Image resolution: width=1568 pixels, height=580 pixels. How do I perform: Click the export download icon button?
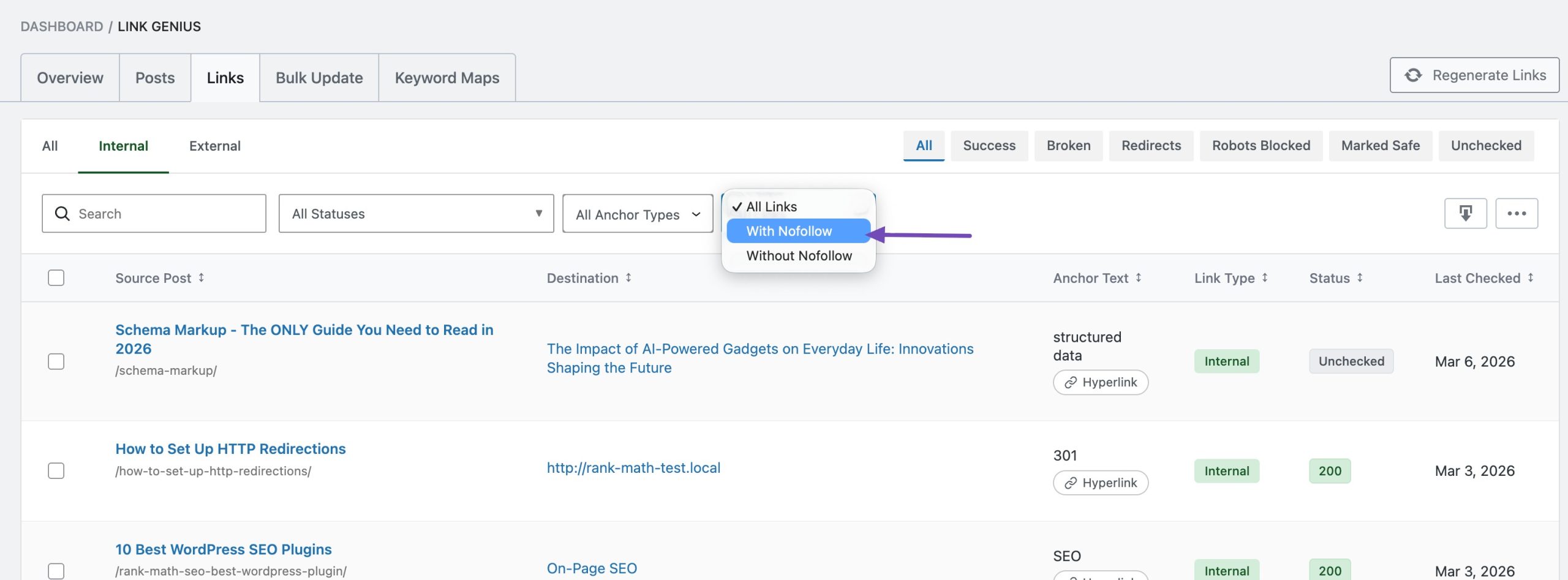1464,213
